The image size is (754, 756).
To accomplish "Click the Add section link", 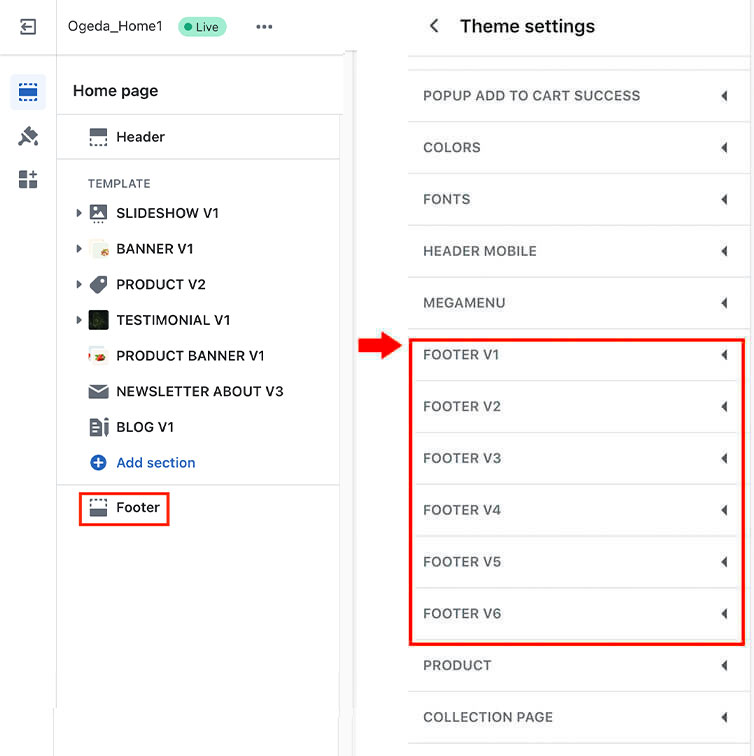I will tap(155, 463).
